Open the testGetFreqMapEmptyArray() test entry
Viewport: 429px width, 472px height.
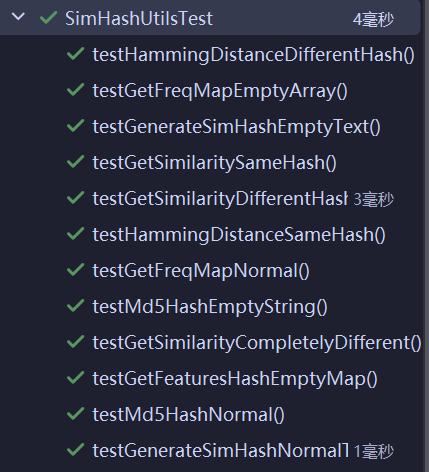220,91
